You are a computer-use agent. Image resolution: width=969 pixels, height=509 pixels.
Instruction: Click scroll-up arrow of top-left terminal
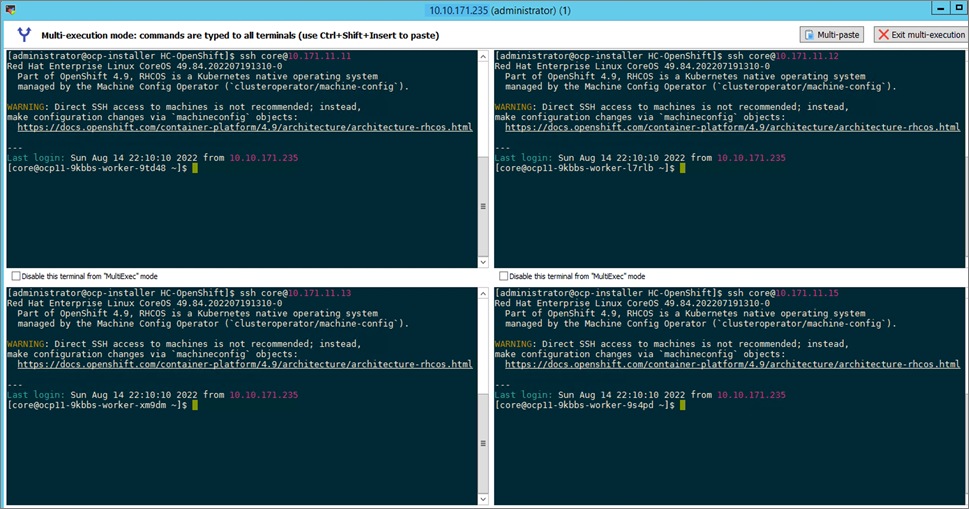[483, 56]
